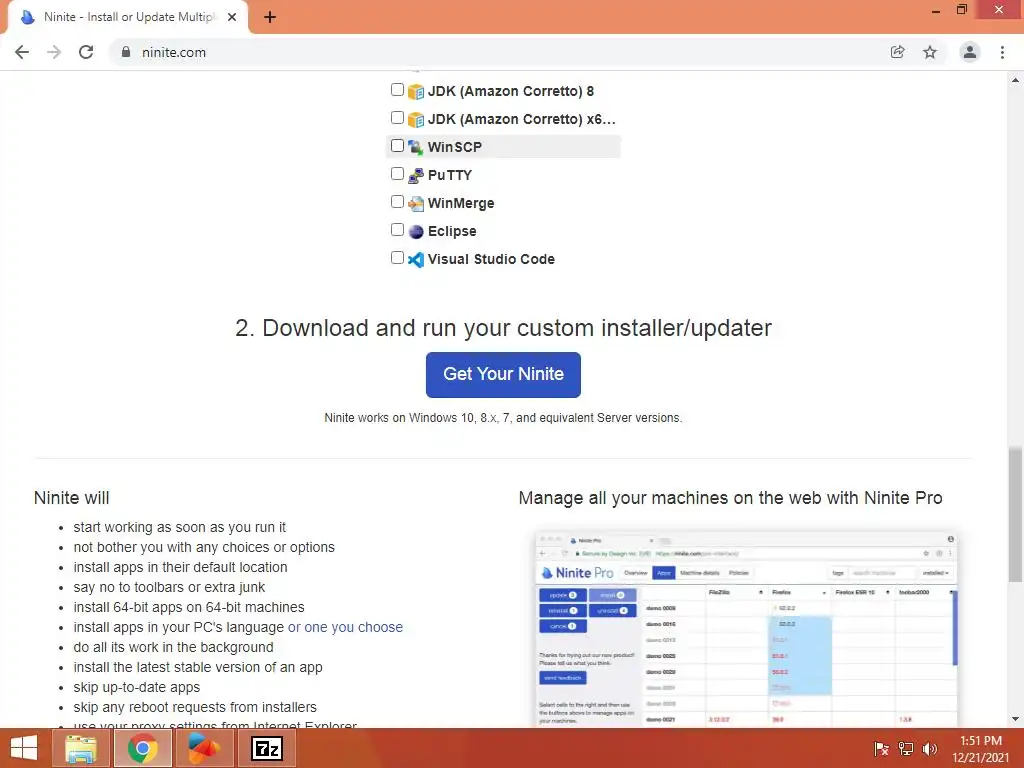Image resolution: width=1024 pixels, height=768 pixels.
Task: Open the 'or one you choose' link
Action: (x=345, y=627)
